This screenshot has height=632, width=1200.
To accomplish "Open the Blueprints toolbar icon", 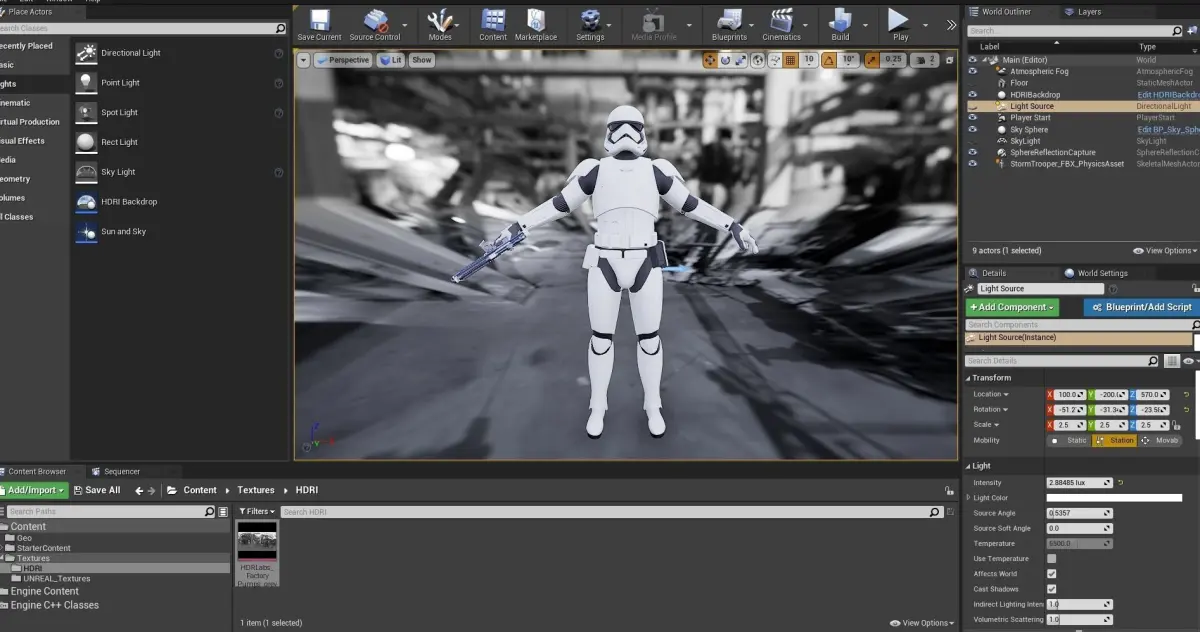I will pos(729,21).
